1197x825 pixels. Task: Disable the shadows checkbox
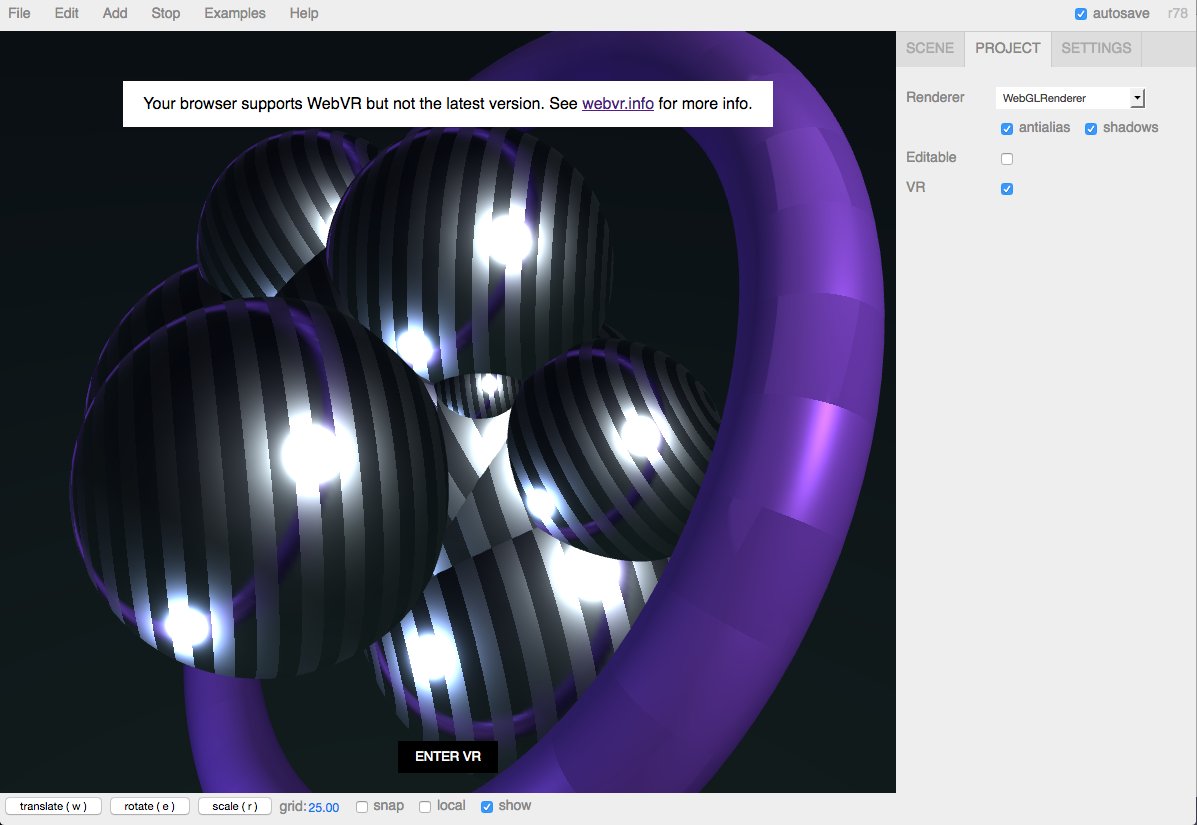1091,128
